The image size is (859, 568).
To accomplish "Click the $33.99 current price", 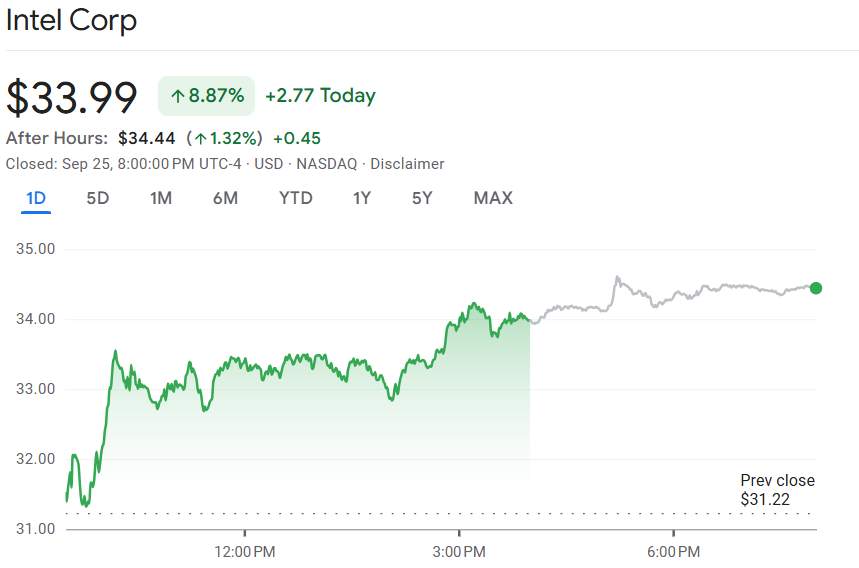I will (72, 97).
